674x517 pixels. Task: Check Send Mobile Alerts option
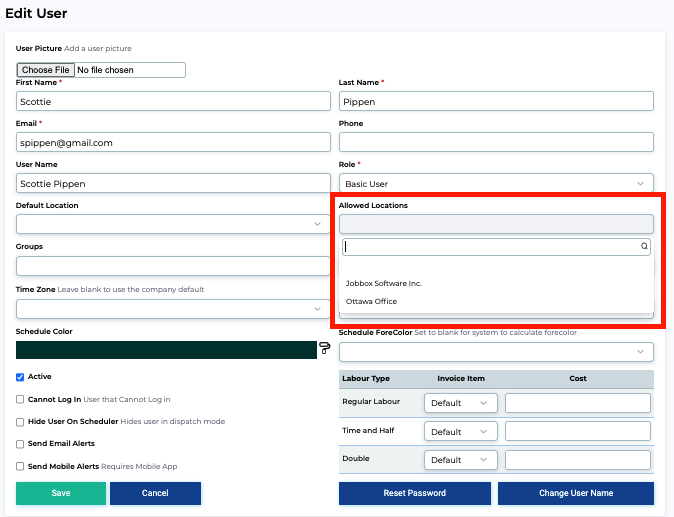pos(20,466)
